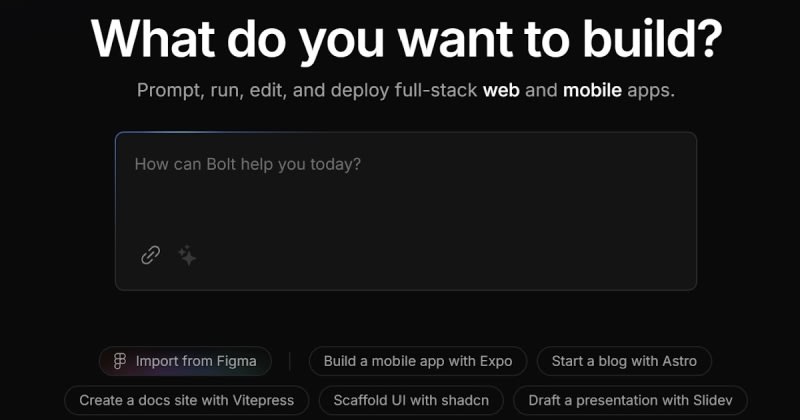Pick "Create a docs site with Vitepress"
This screenshot has height=420, width=800.
(186, 400)
